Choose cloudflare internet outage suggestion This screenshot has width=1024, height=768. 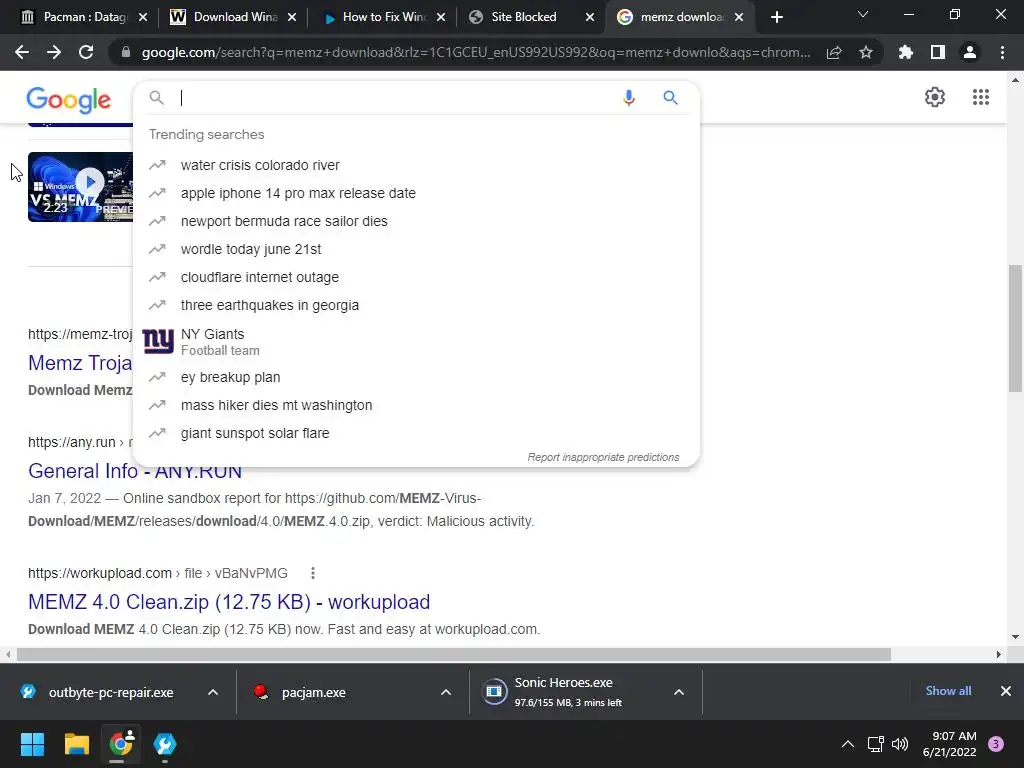(x=416, y=278)
